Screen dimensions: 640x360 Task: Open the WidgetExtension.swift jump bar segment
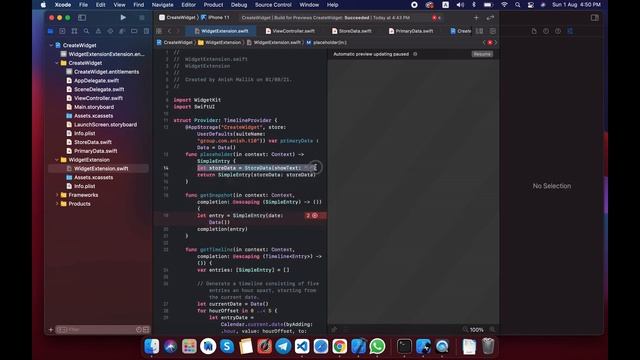coord(274,42)
